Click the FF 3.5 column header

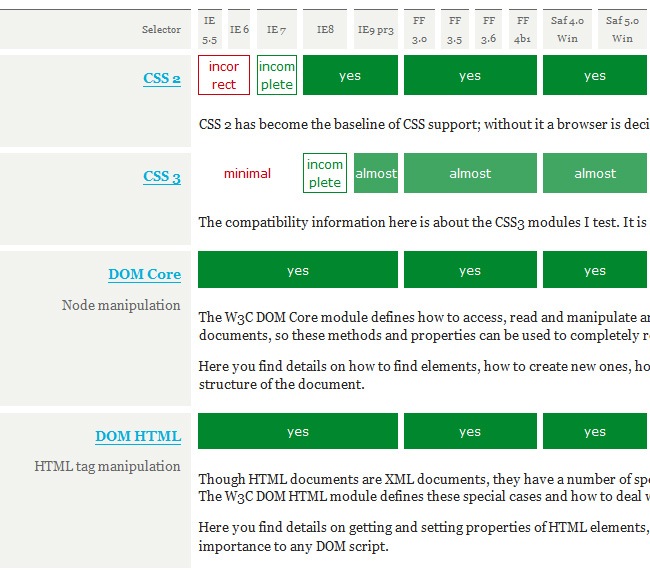coord(454,30)
